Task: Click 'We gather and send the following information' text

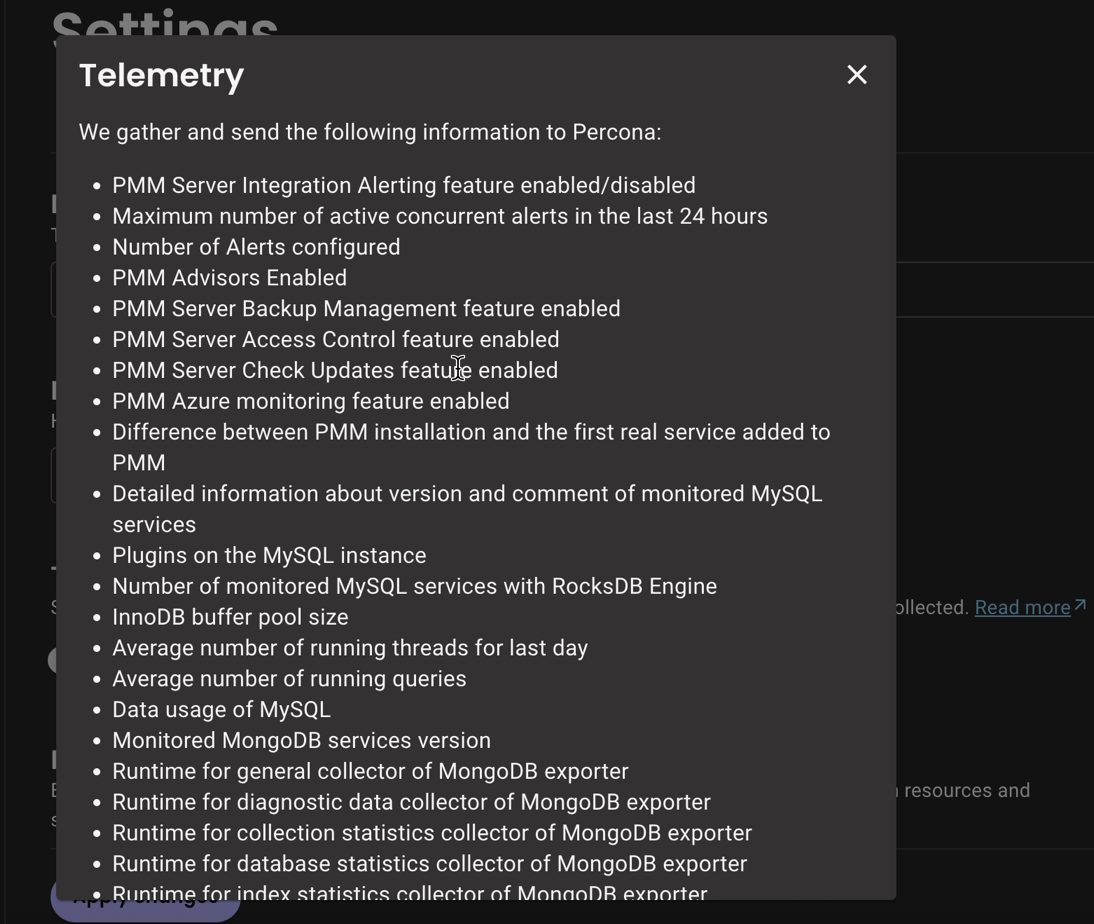Action: (370, 132)
